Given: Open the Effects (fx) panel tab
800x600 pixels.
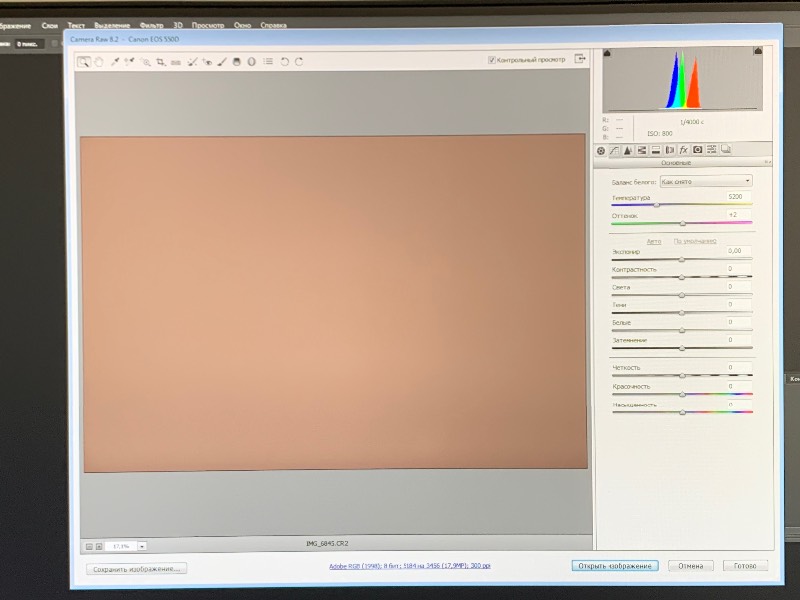Looking at the screenshot, I should (684, 149).
